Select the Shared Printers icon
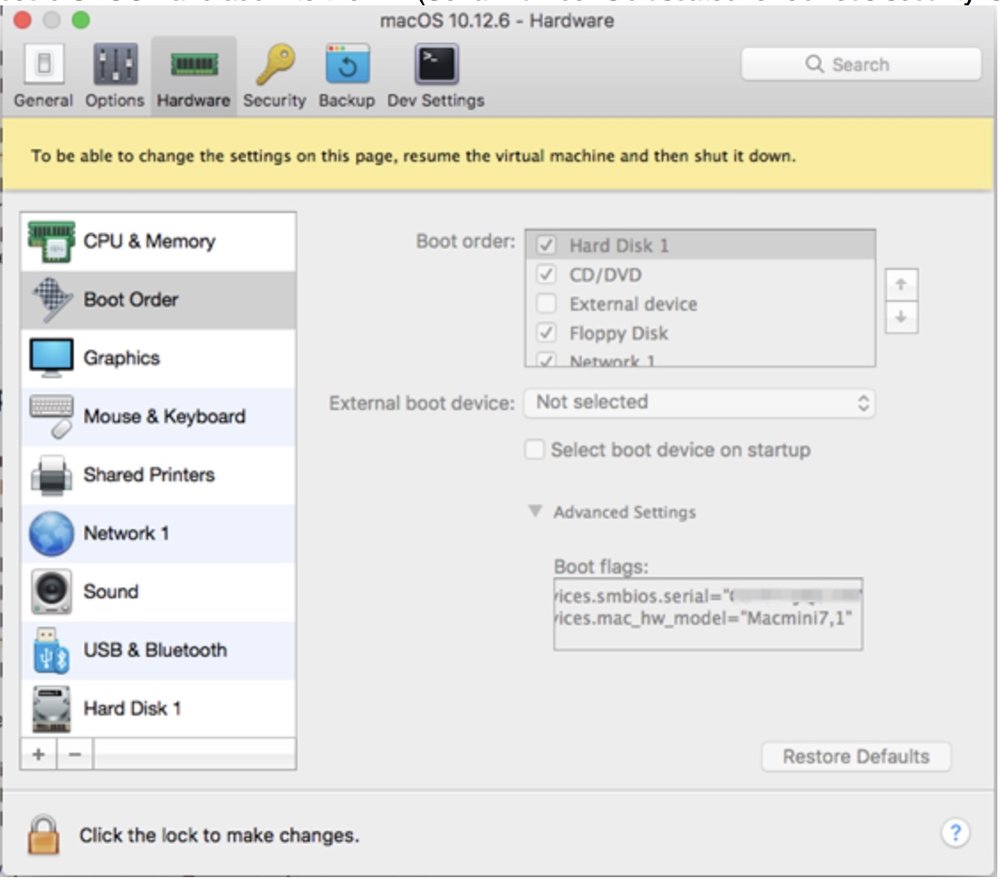The image size is (1000, 886). pyautogui.click(x=52, y=475)
